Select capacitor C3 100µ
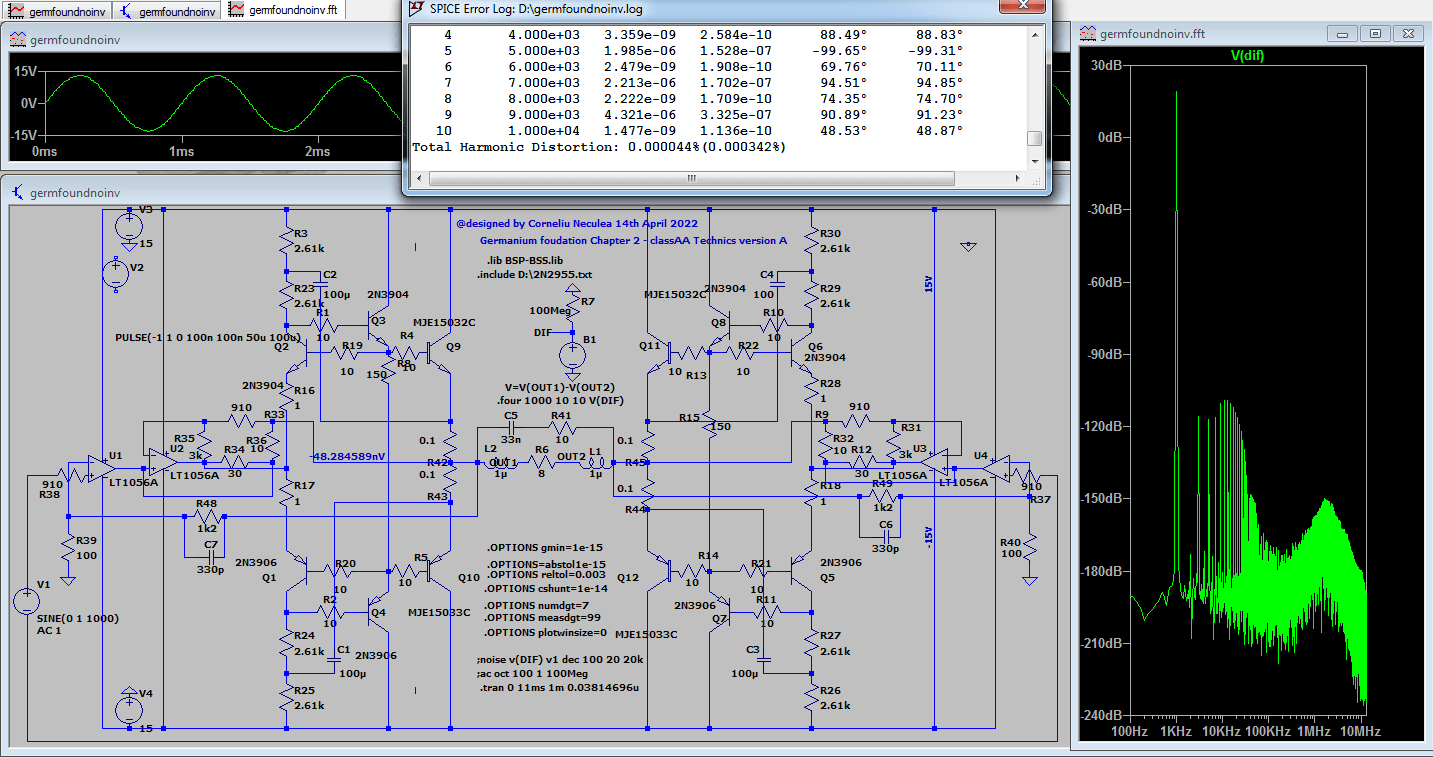The width and height of the screenshot is (1433, 758). pos(765,658)
